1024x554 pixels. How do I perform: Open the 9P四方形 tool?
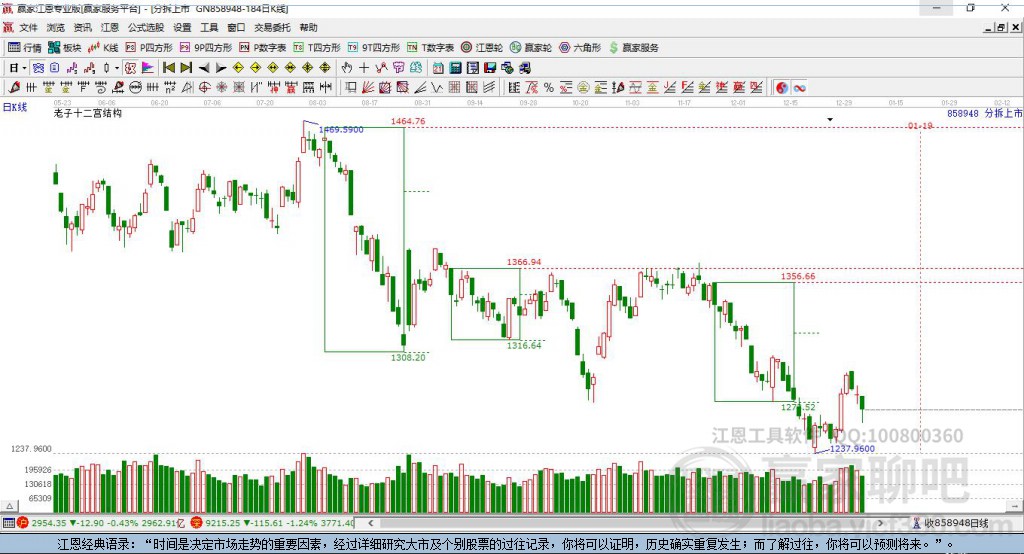click(x=206, y=48)
